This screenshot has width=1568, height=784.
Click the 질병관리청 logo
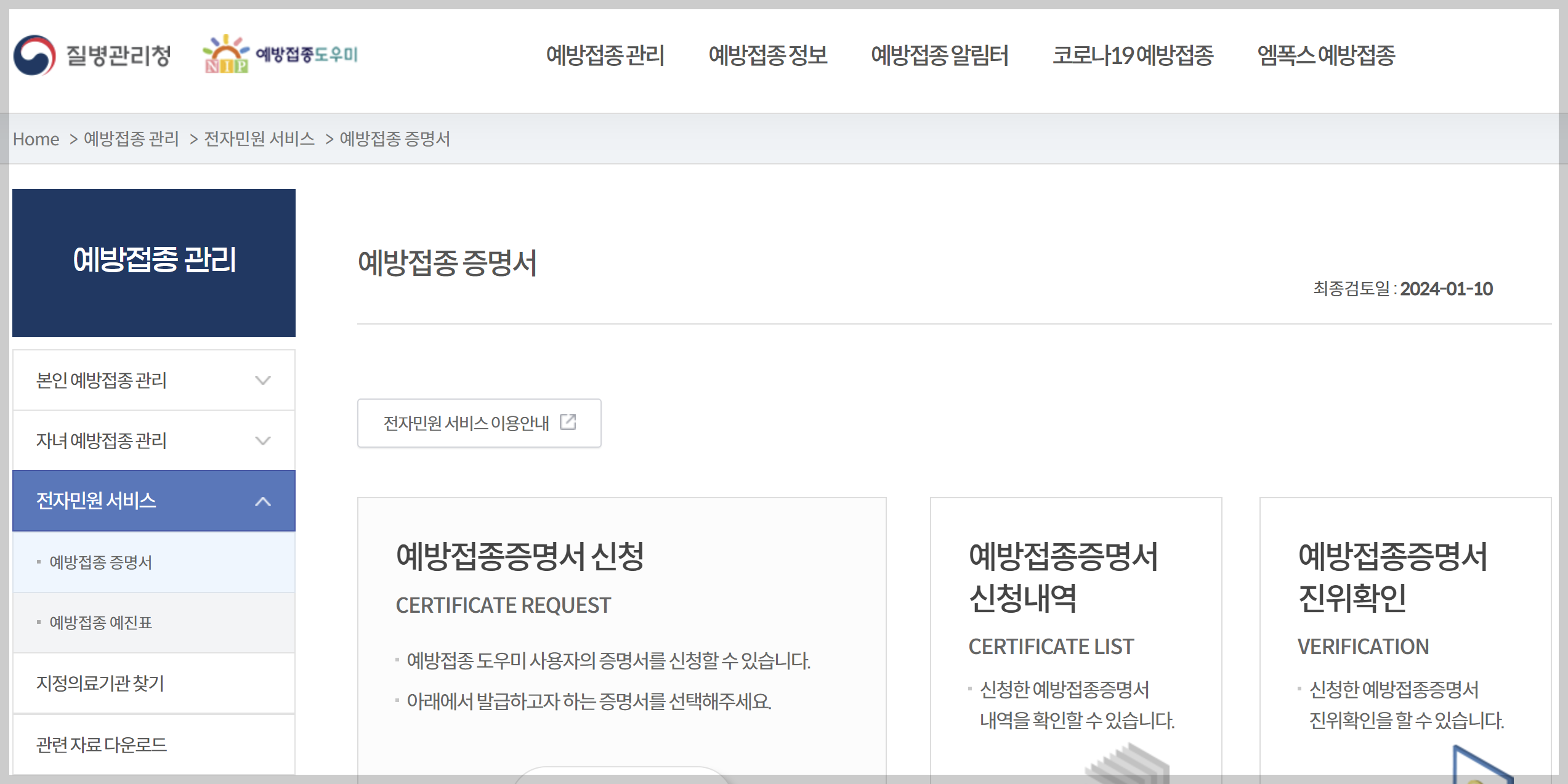click(x=94, y=55)
